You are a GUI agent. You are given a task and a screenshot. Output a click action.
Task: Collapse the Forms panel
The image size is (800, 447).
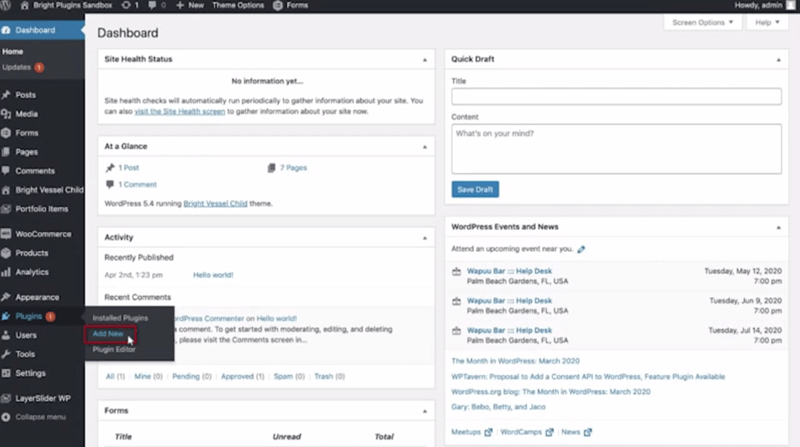point(424,411)
